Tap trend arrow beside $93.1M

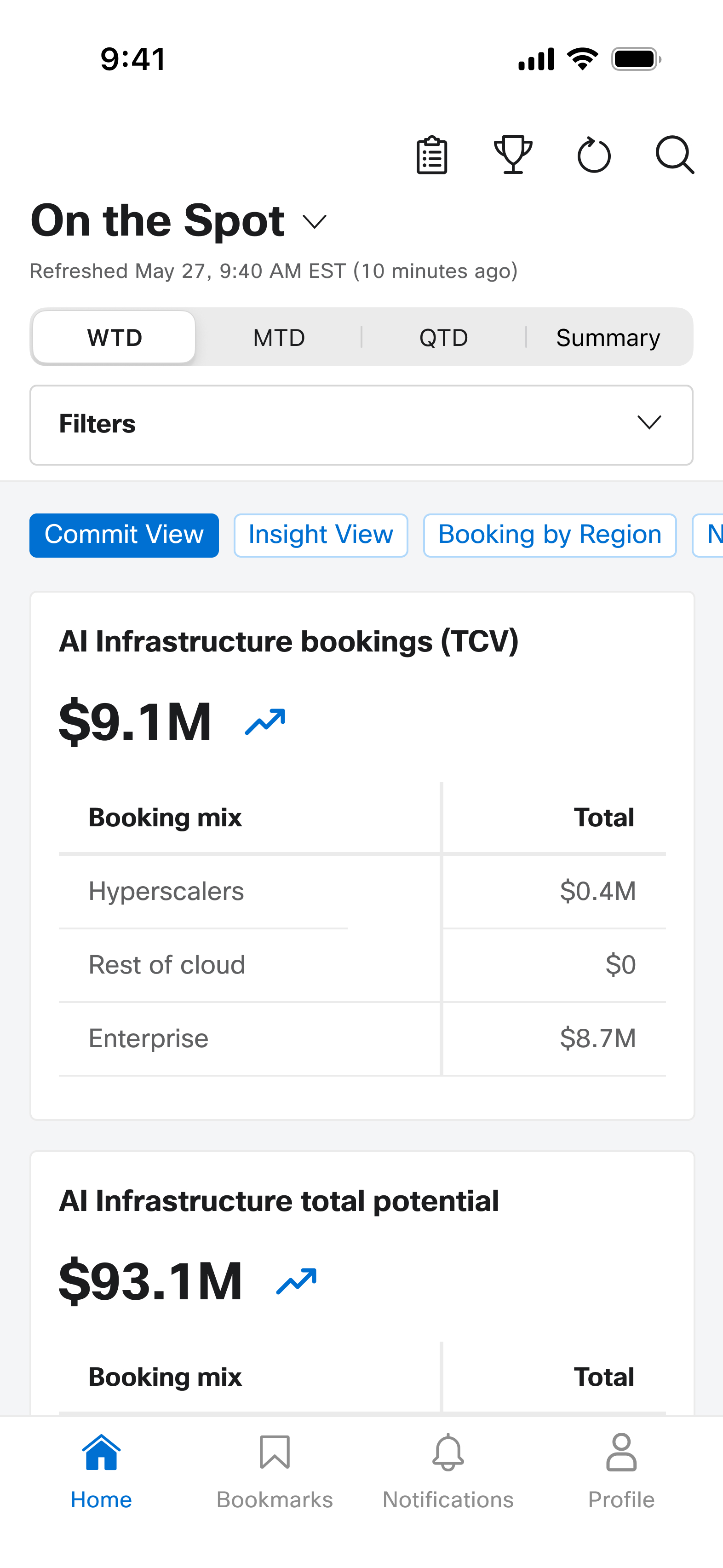(x=296, y=1281)
